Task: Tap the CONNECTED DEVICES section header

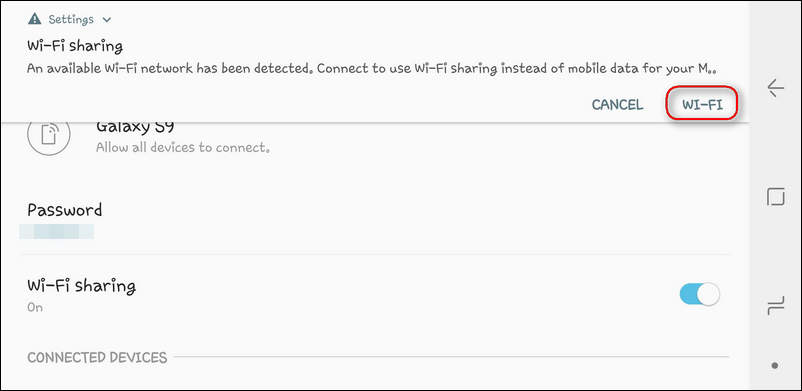Action: pos(97,357)
